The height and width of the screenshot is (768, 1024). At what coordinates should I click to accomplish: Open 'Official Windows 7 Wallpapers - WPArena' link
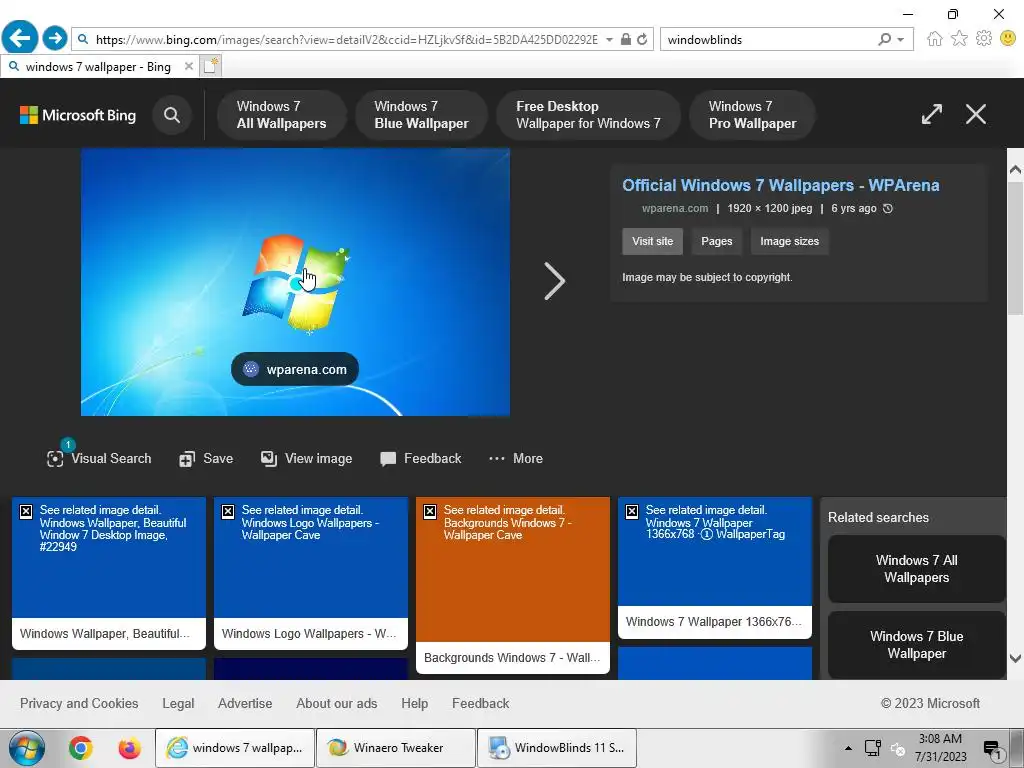[x=780, y=185]
